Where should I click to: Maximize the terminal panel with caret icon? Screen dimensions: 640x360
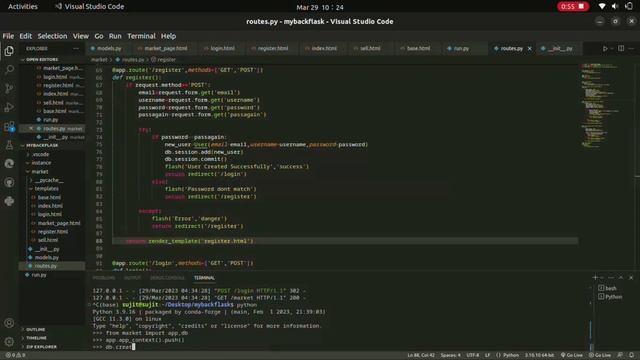click(x=621, y=278)
